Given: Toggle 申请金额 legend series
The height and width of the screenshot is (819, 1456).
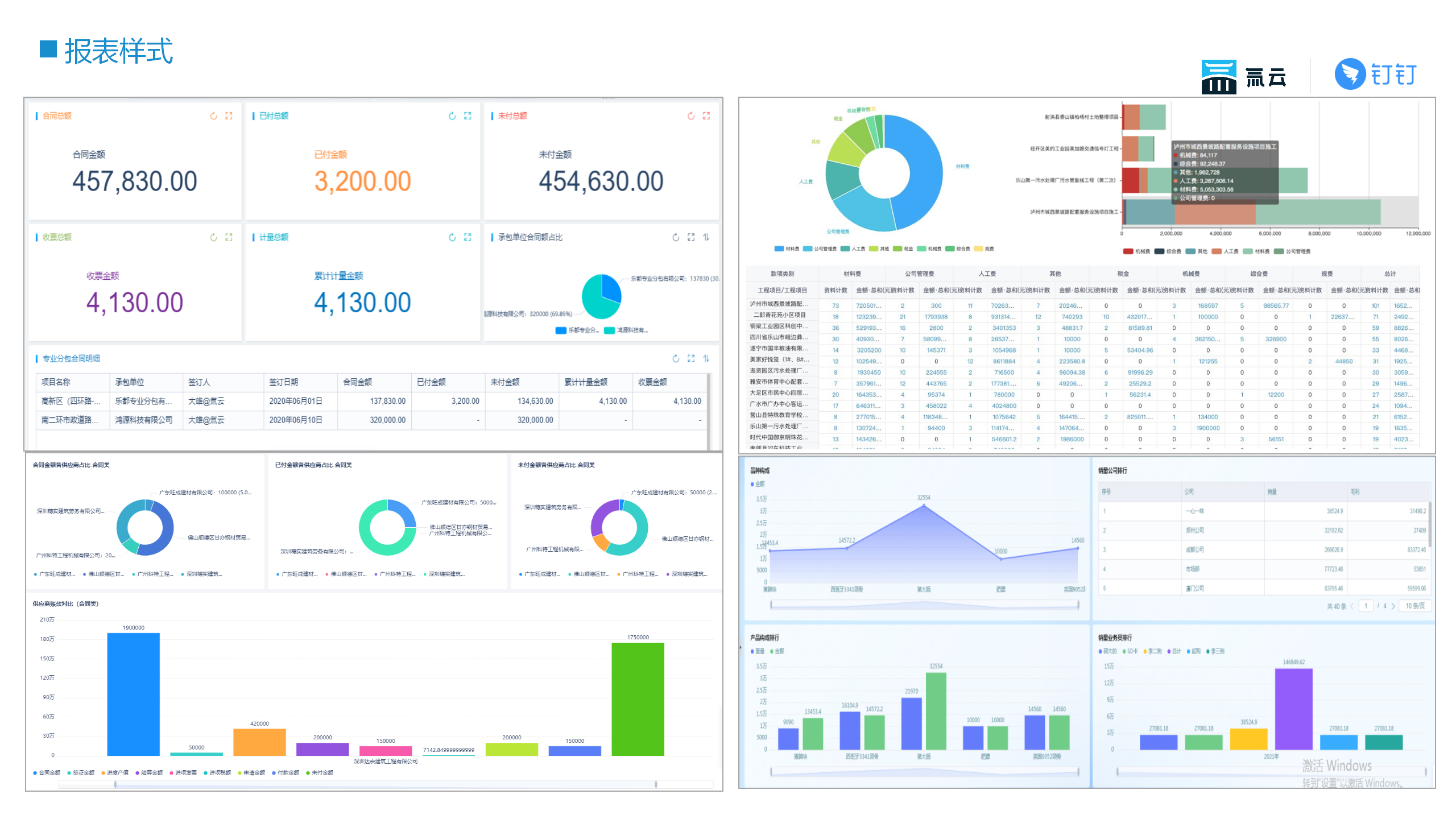Looking at the screenshot, I should click(x=252, y=773).
